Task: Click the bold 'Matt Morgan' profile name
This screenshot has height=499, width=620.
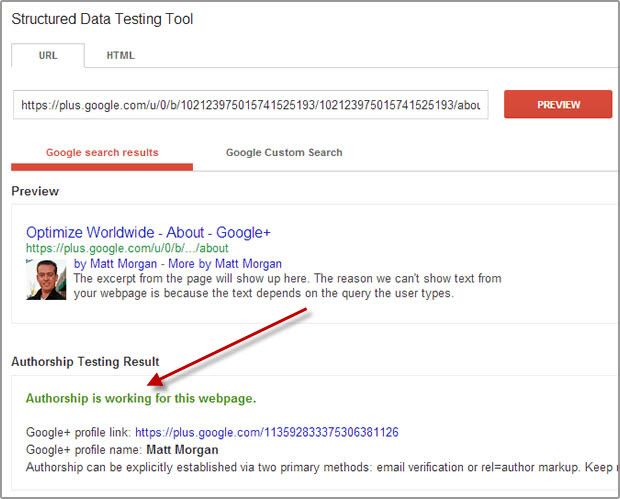Action: (x=182, y=450)
